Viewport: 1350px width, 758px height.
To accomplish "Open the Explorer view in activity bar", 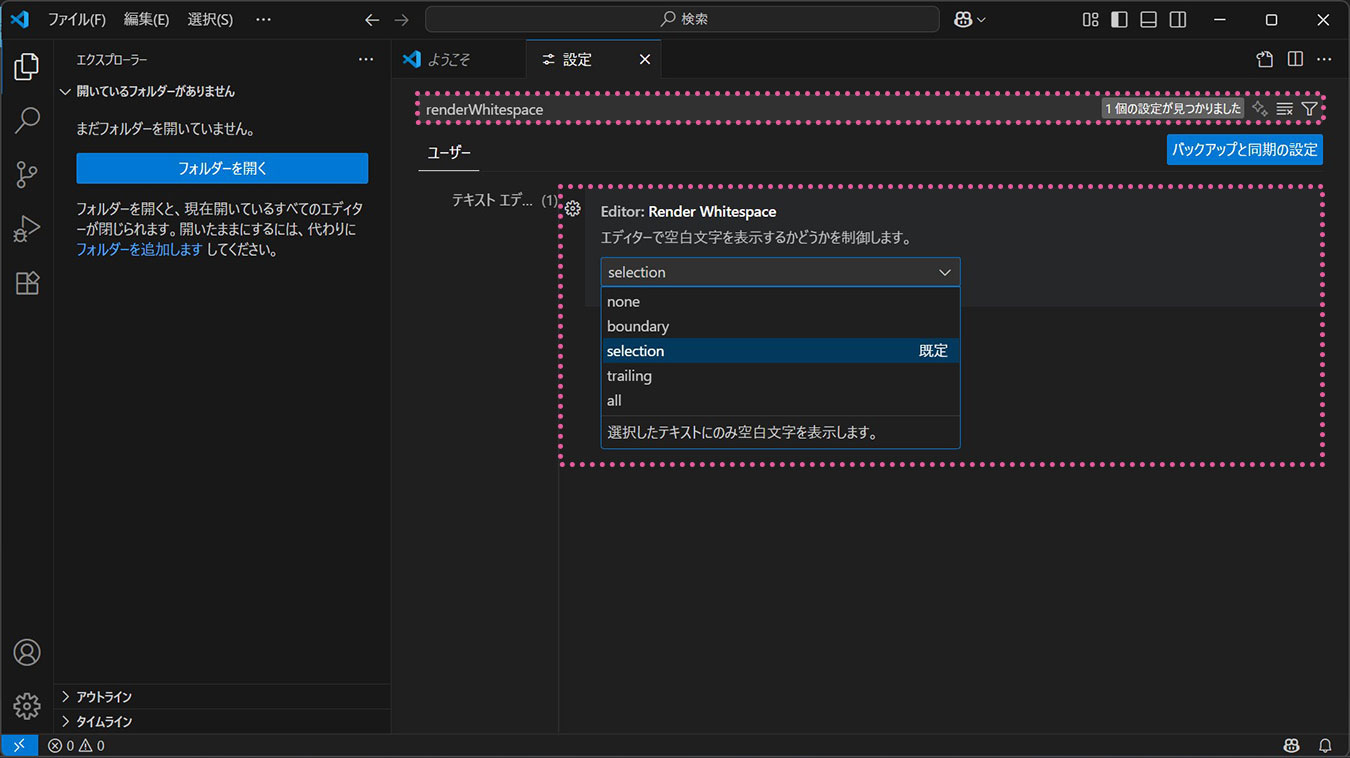I will click(27, 67).
